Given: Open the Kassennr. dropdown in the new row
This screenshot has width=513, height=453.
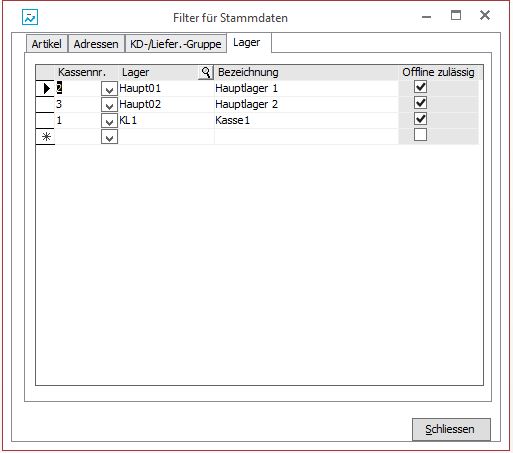Looking at the screenshot, I should click(x=109, y=137).
